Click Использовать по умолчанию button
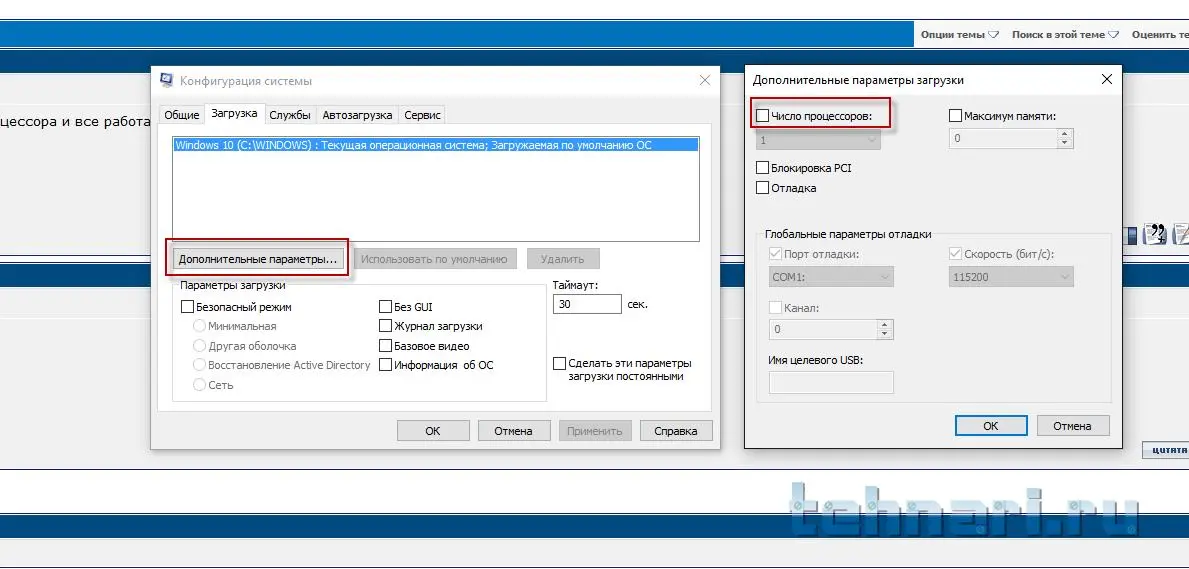 pyautogui.click(x=434, y=259)
